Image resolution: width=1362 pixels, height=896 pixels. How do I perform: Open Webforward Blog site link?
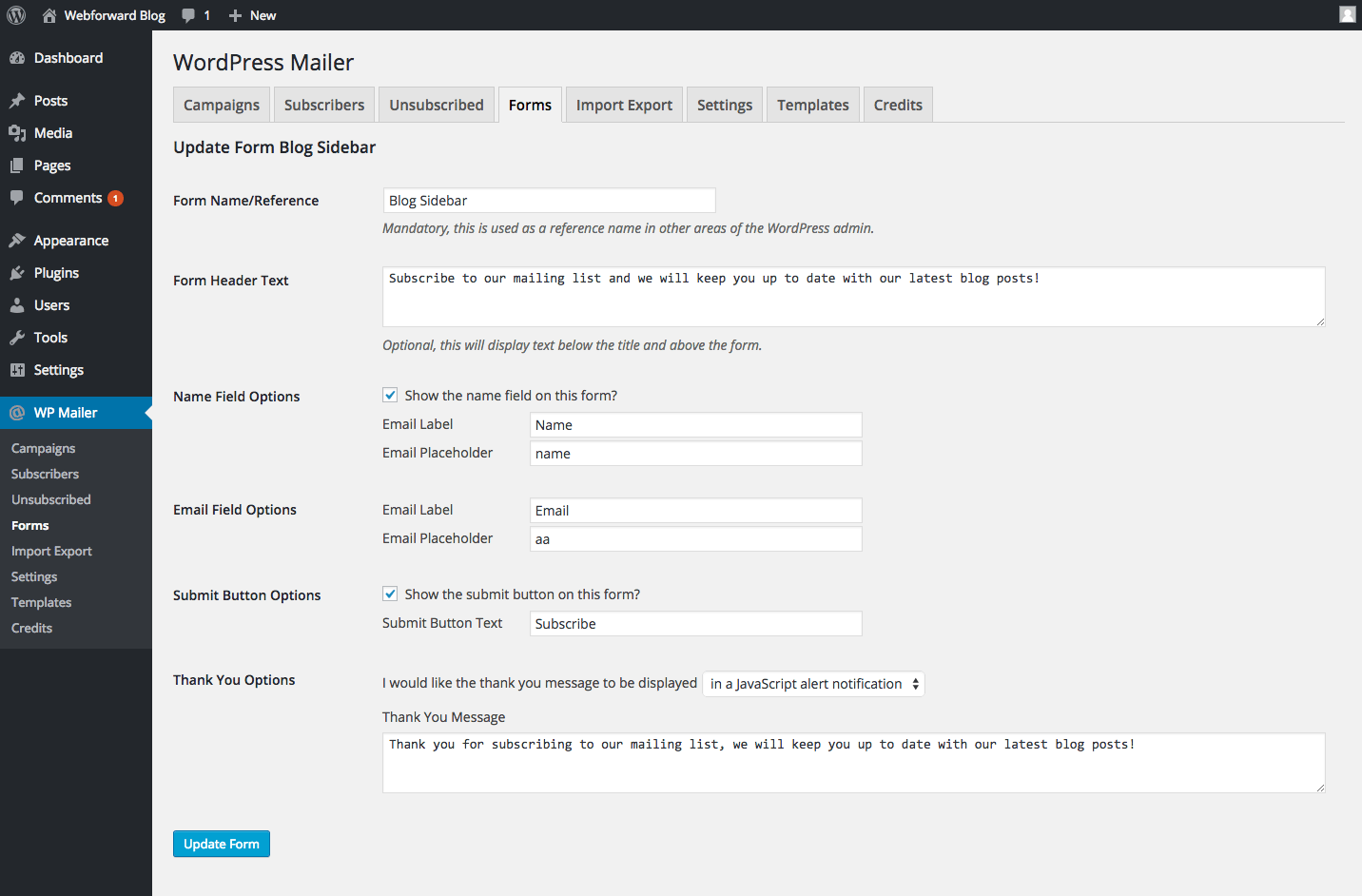pos(115,15)
